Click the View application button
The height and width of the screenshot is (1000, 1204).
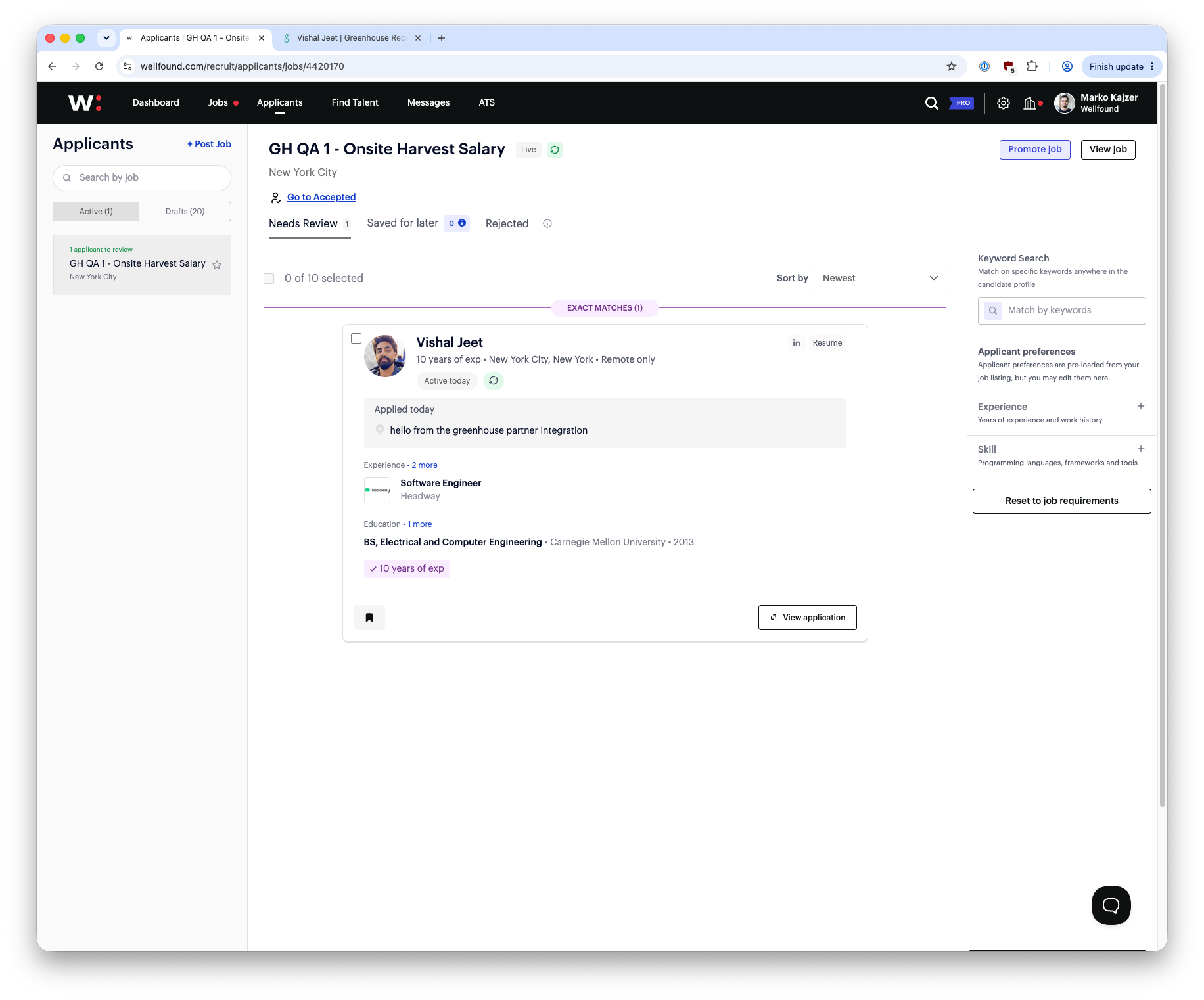807,618
